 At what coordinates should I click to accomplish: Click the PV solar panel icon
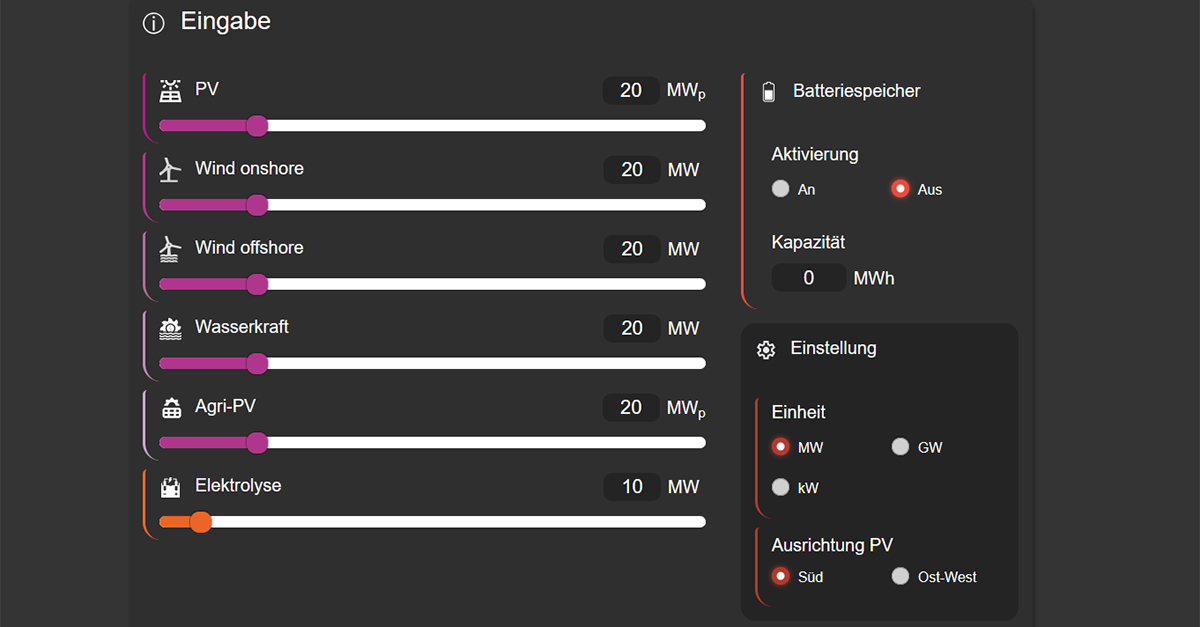coord(170,88)
